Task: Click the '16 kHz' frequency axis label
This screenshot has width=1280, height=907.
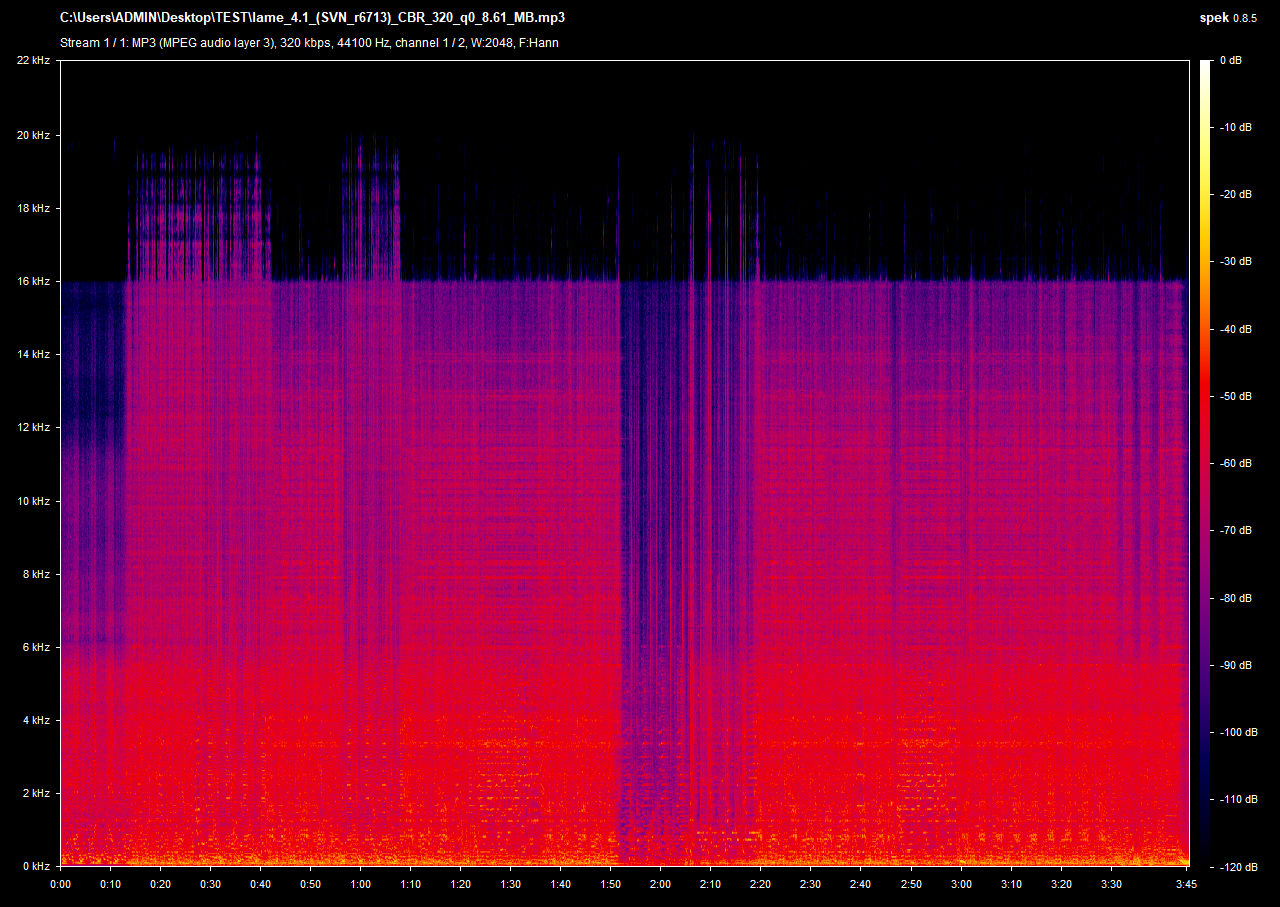Action: click(33, 281)
